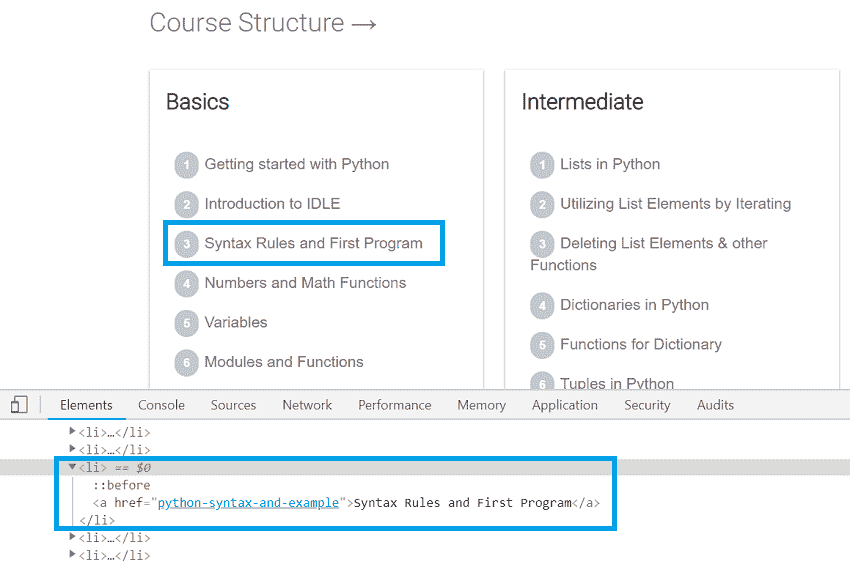850x567 pixels.
Task: Click number 5 badge beside Variables
Action: (x=186, y=323)
